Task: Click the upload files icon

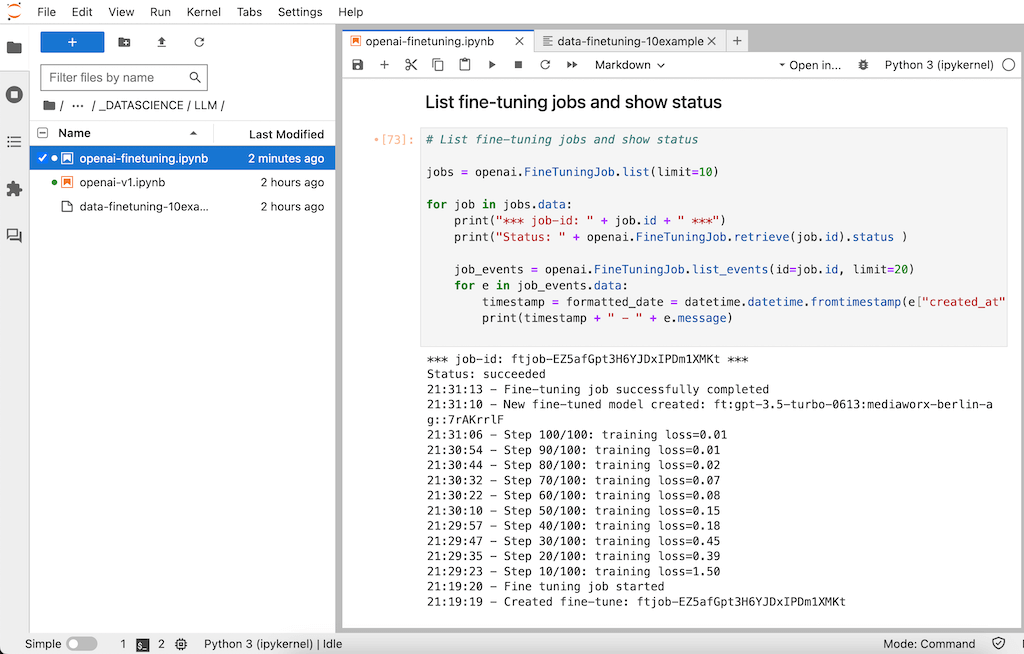Action: click(x=161, y=42)
